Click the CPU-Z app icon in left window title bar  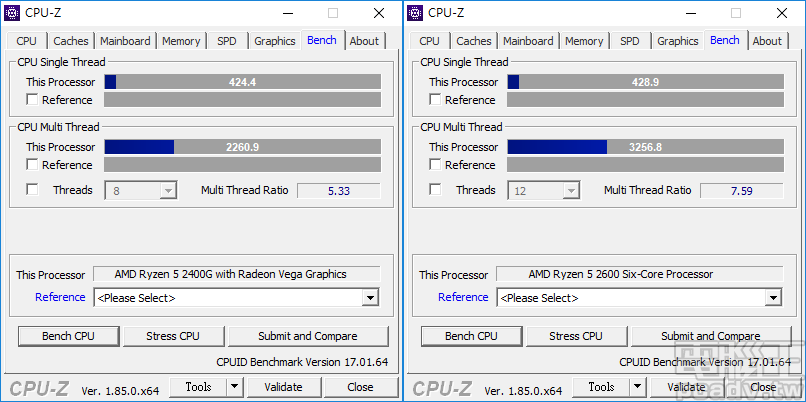(12, 13)
